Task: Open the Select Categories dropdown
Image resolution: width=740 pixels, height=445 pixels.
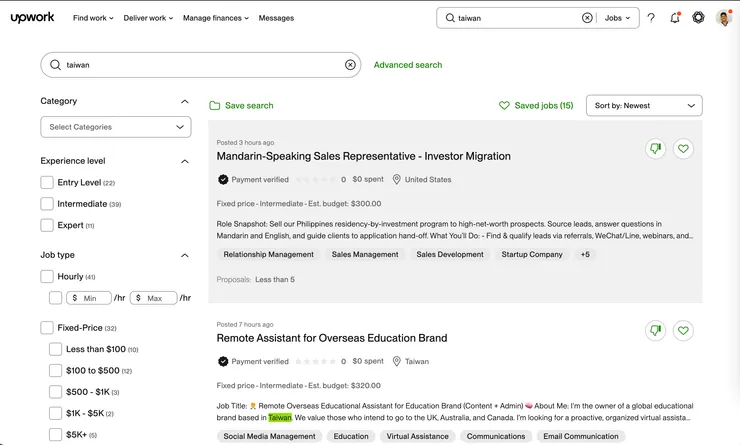Action: coord(115,127)
